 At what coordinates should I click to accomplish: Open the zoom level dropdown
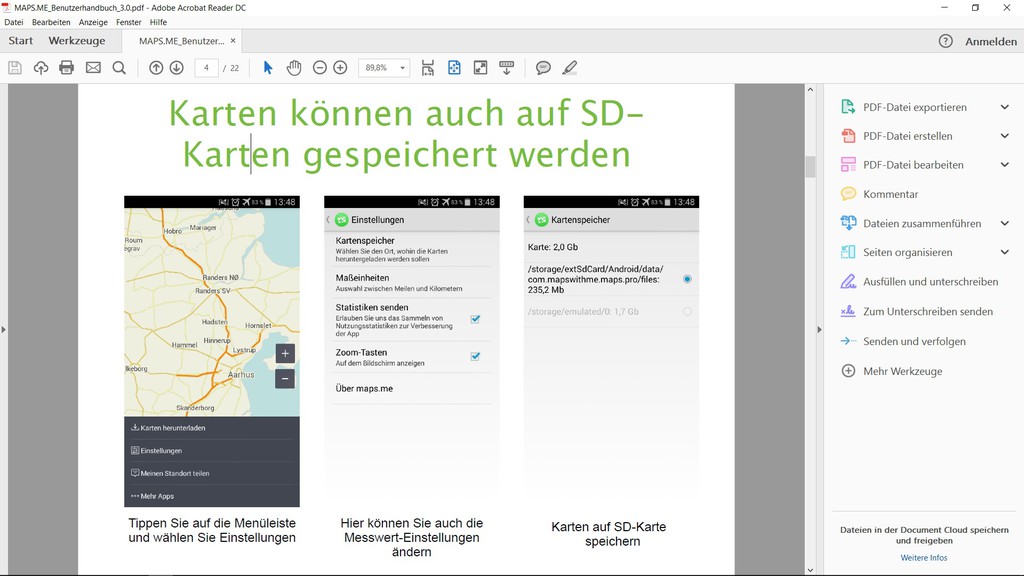tap(402, 68)
